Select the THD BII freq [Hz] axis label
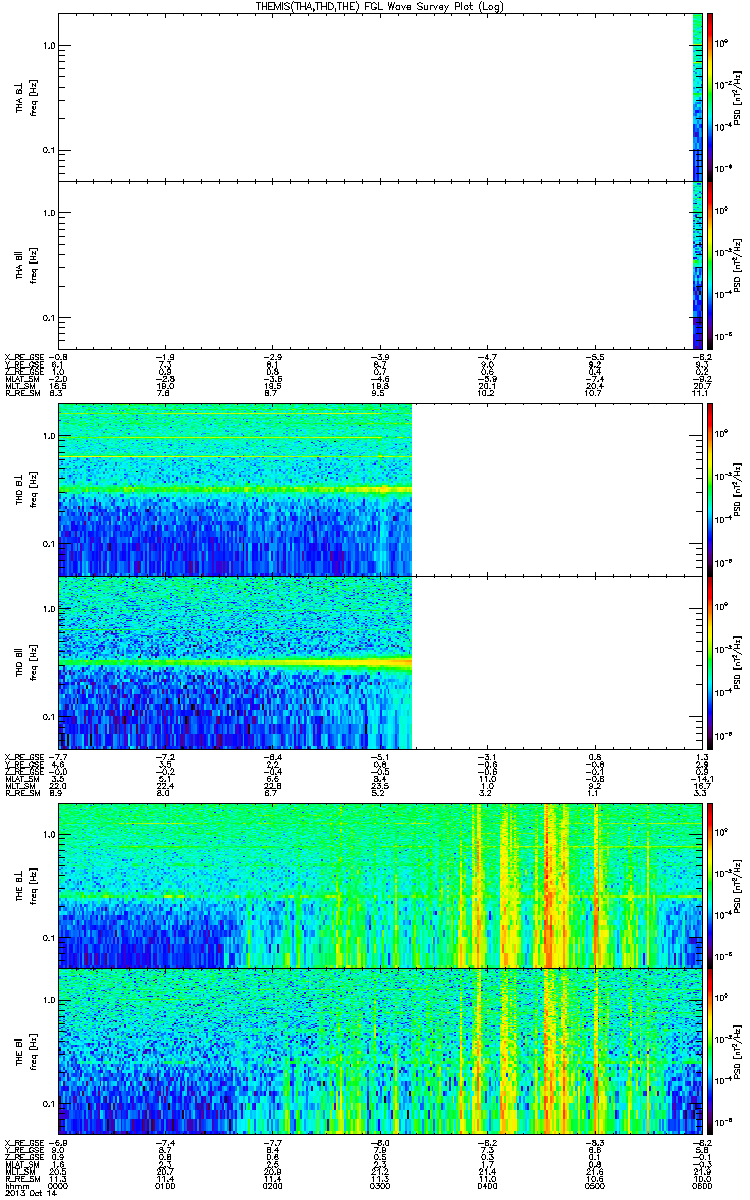This screenshot has width=750, height=1200. [x=26, y=662]
